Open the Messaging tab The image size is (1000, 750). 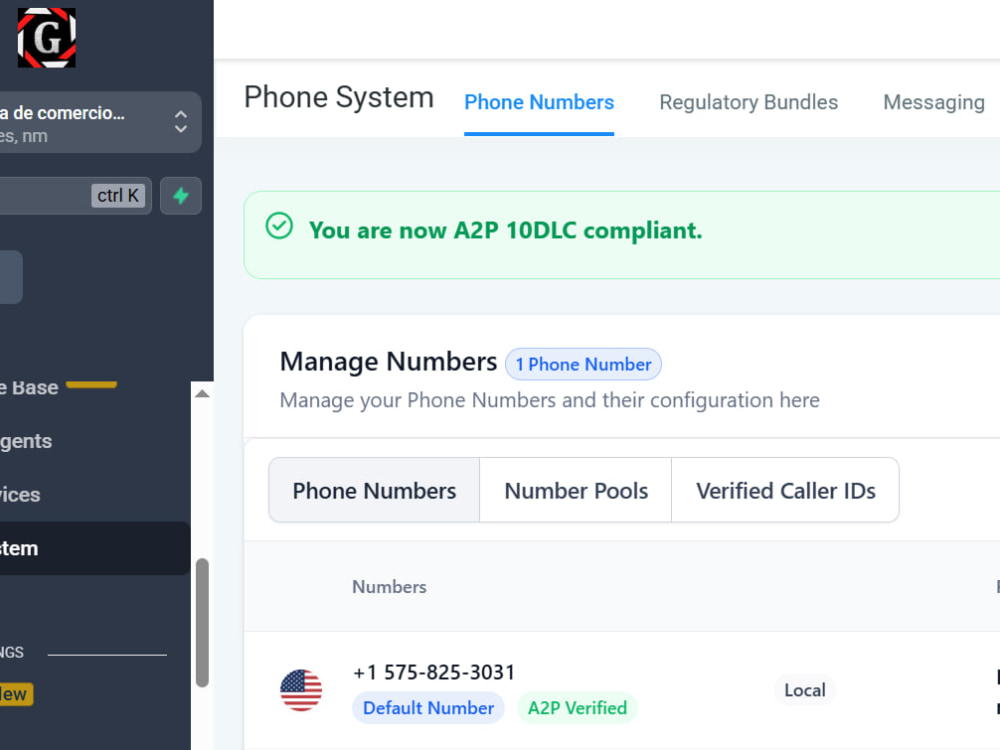coord(934,102)
